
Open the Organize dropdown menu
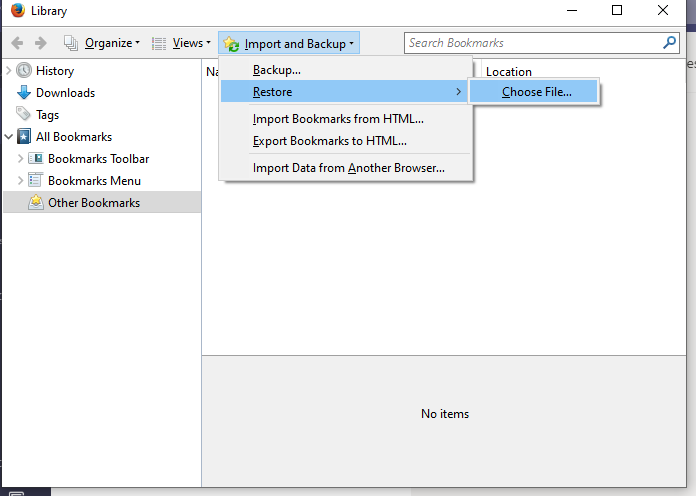point(112,43)
